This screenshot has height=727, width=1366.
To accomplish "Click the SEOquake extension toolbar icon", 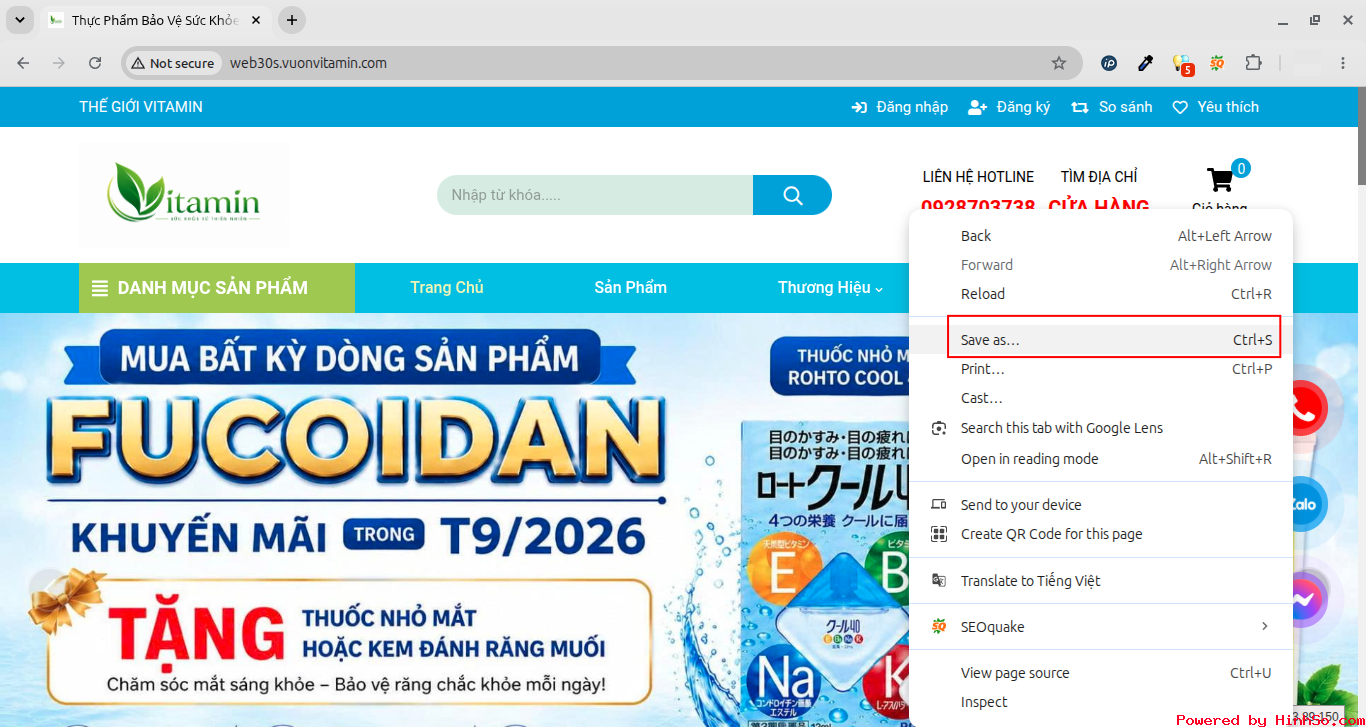I will (1217, 63).
